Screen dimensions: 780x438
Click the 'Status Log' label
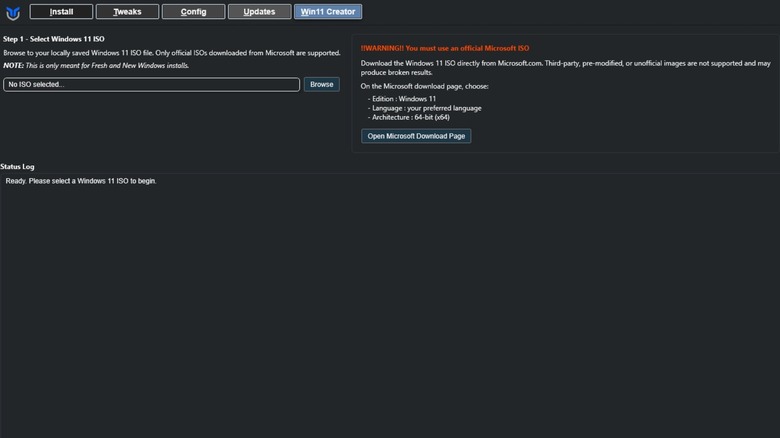[x=17, y=167]
